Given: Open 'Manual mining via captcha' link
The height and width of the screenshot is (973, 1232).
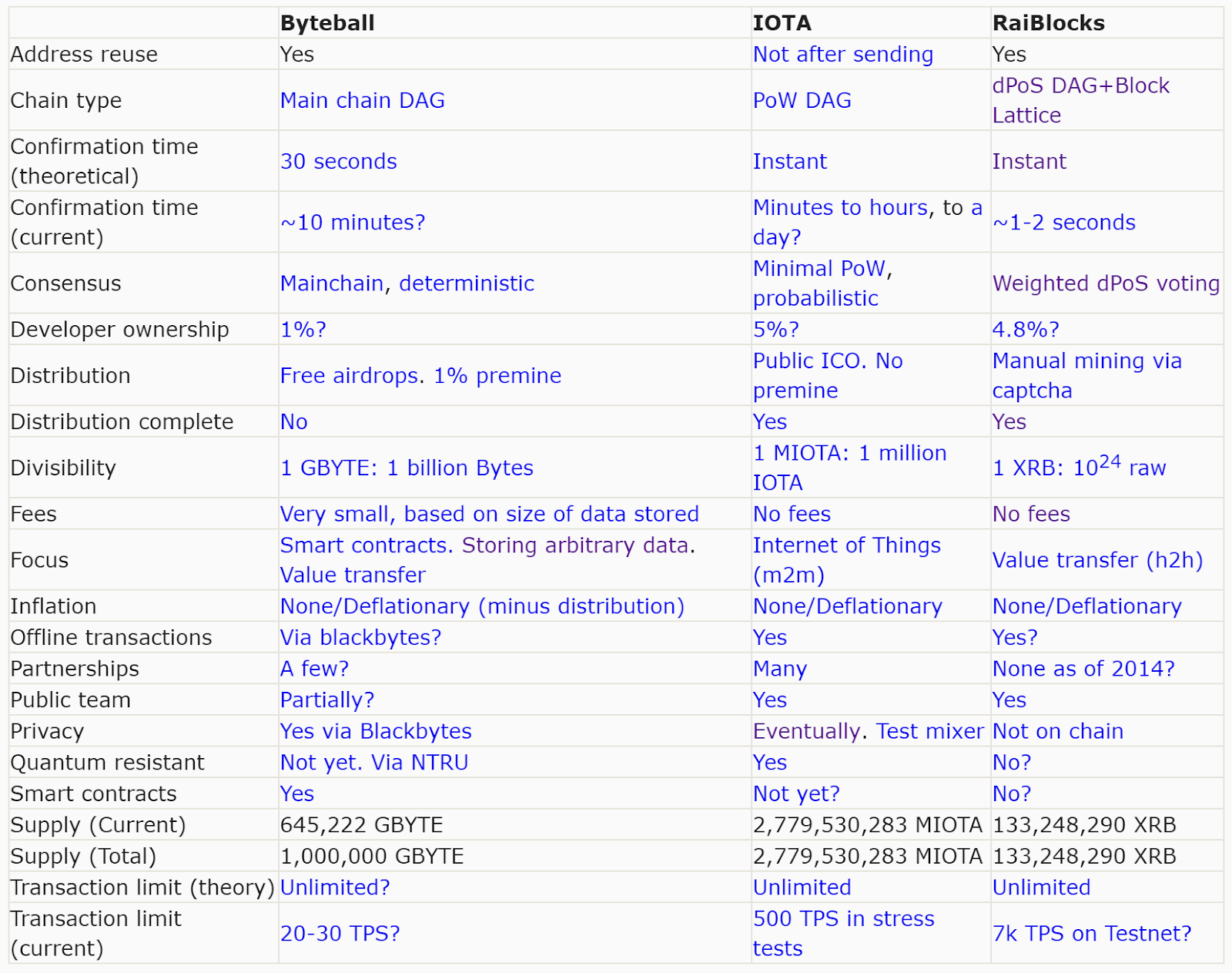Looking at the screenshot, I should click(x=1086, y=375).
